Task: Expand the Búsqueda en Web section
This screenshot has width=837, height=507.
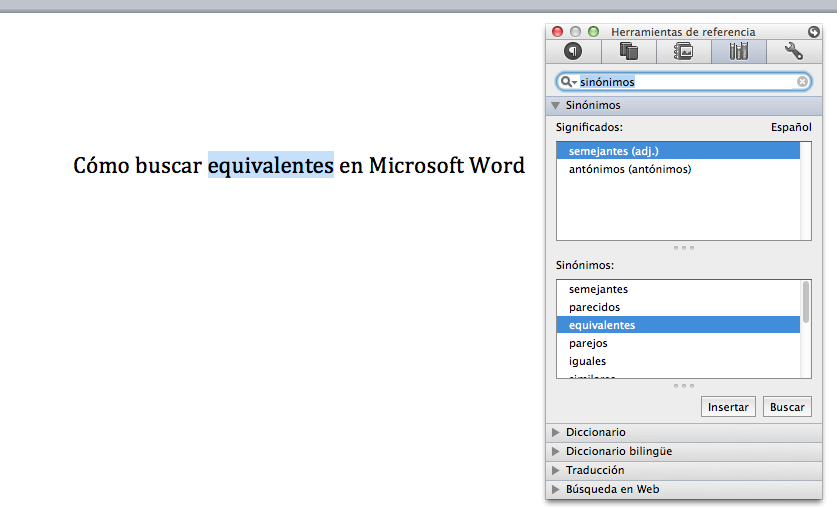Action: click(x=555, y=489)
